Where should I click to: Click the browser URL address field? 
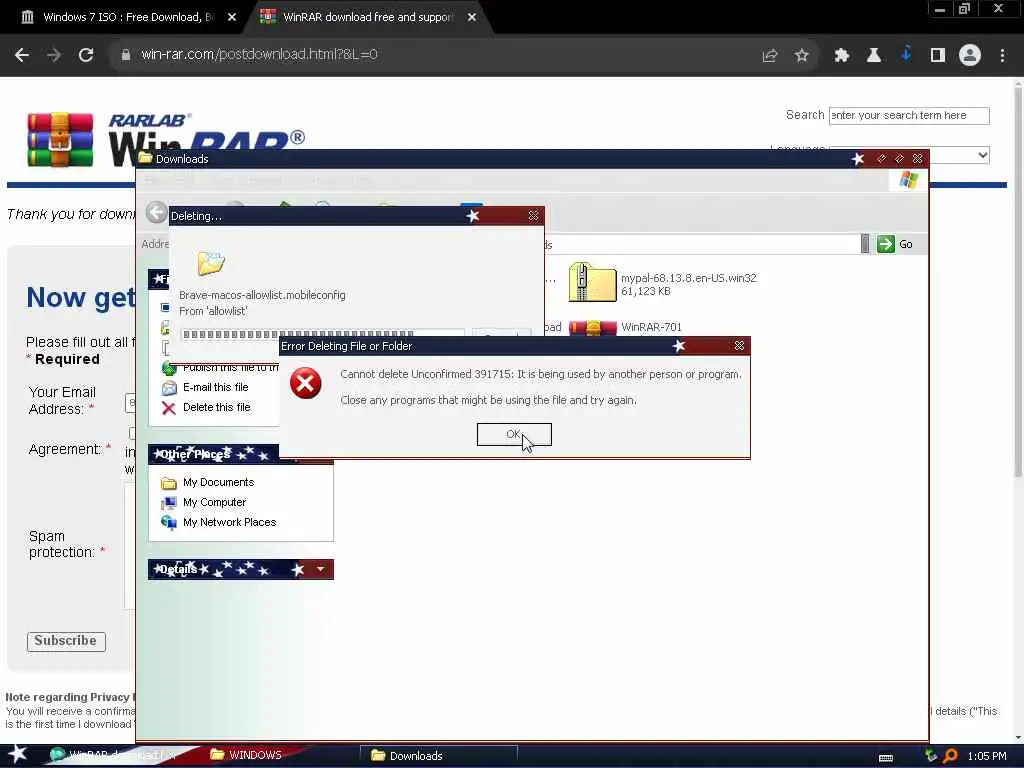pos(431,55)
